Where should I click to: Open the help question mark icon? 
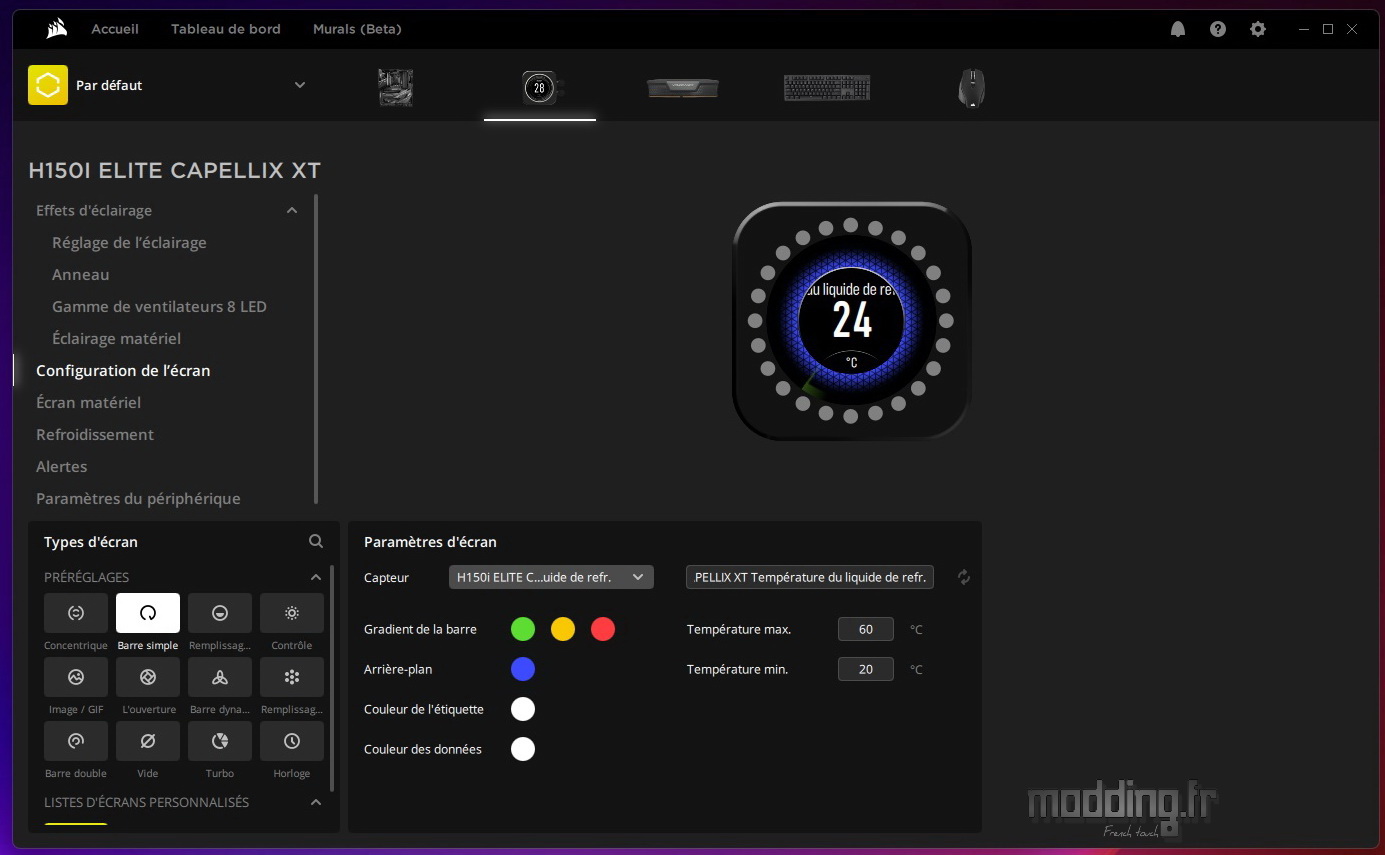coord(1218,29)
